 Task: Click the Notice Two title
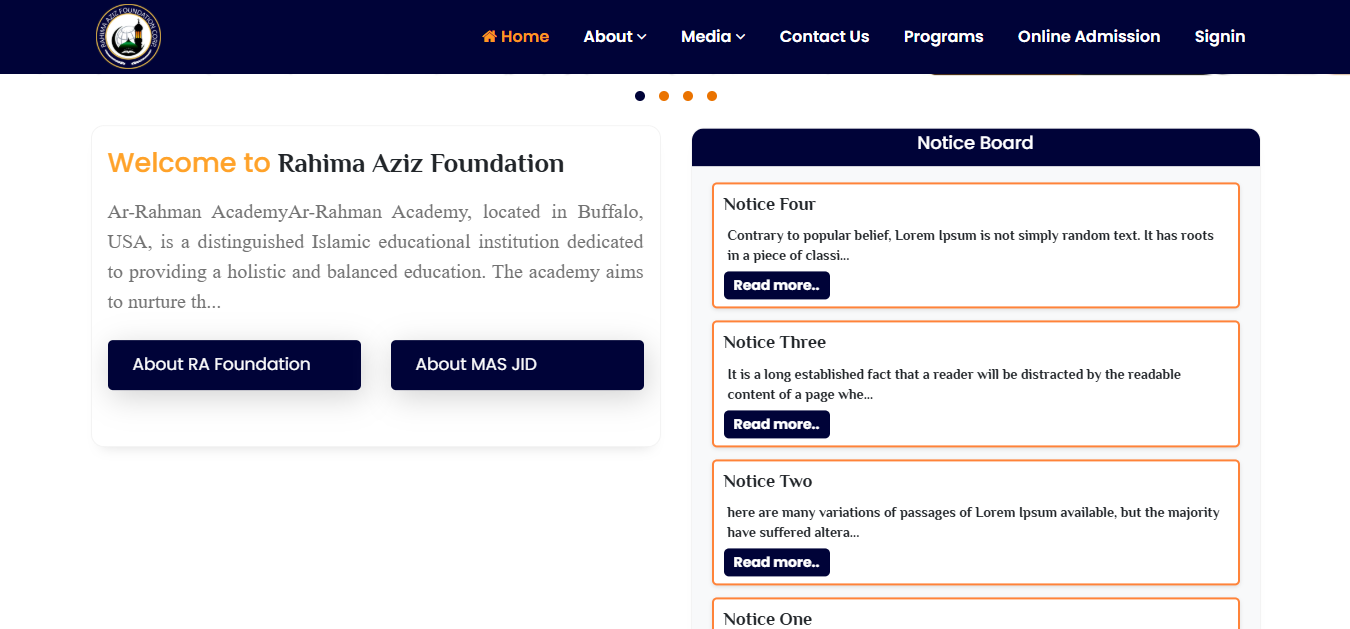click(768, 481)
